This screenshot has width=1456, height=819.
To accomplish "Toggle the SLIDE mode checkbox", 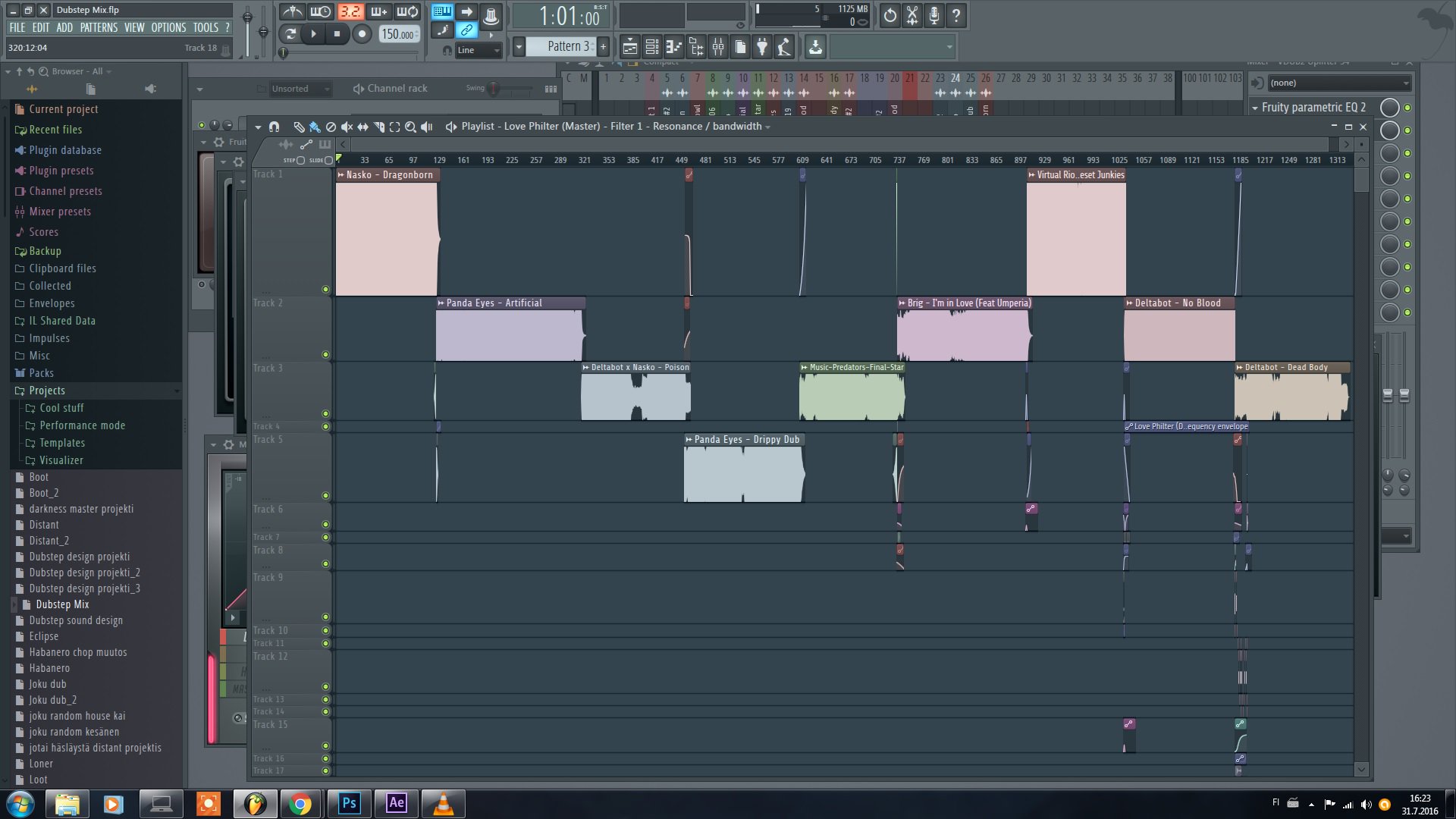I will 328,160.
